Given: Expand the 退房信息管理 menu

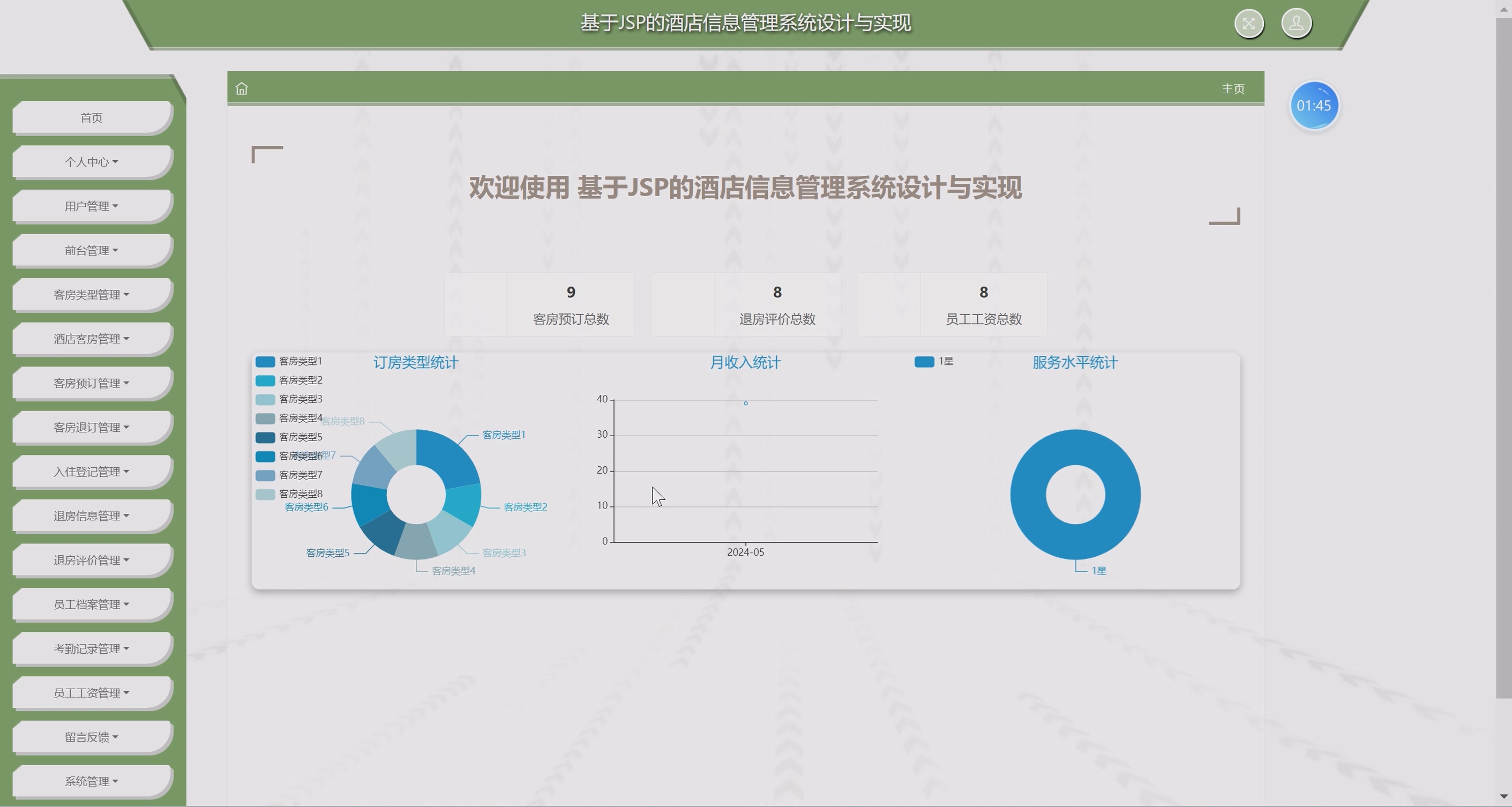Looking at the screenshot, I should point(92,516).
